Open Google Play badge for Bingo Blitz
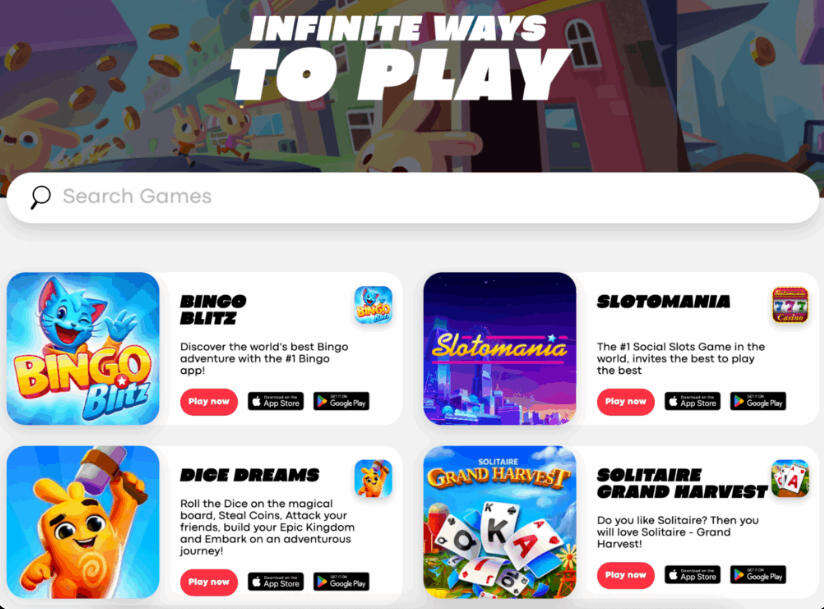The image size is (824, 609). coord(342,401)
